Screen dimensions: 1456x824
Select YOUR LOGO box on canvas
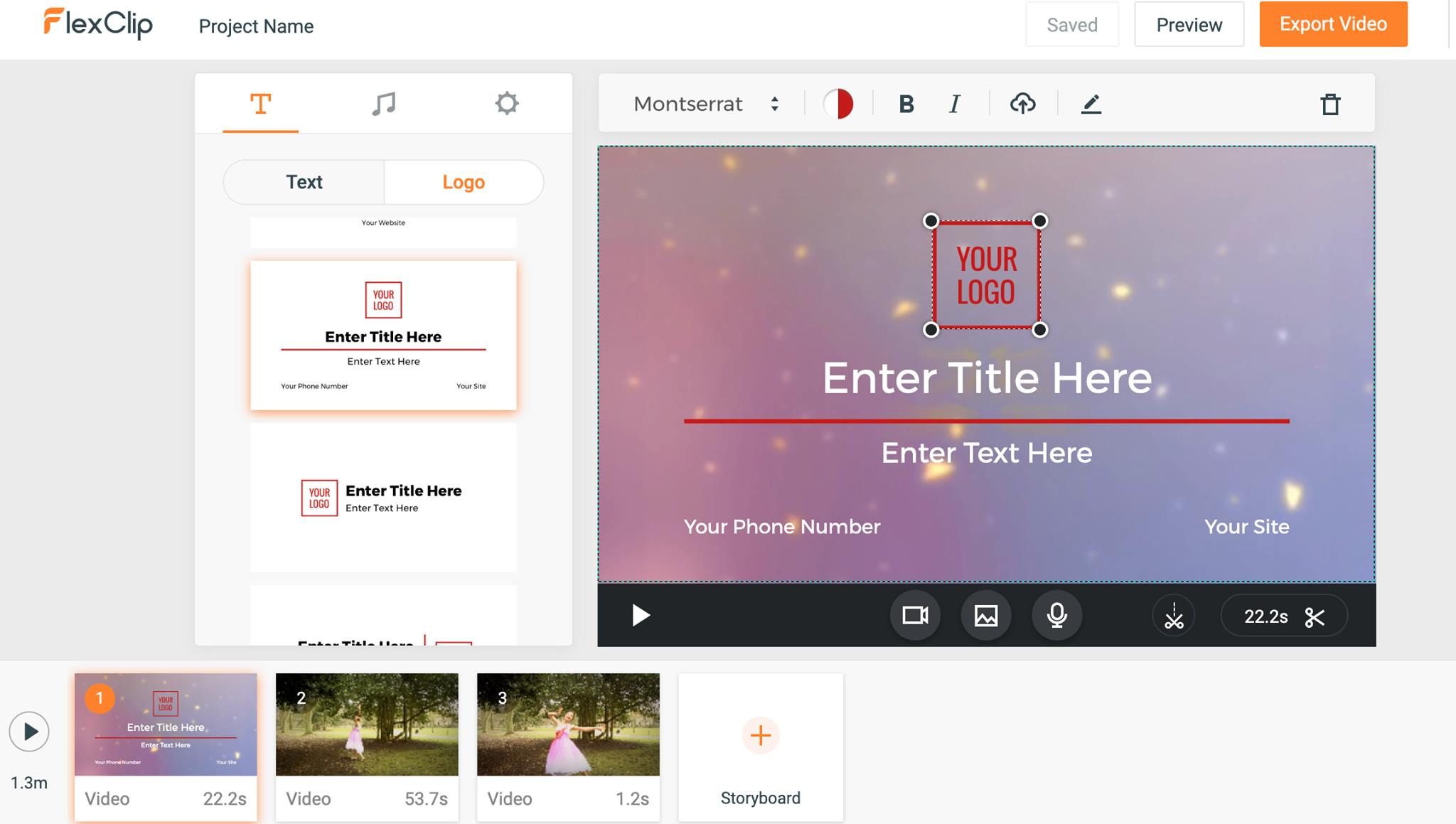[x=986, y=276]
